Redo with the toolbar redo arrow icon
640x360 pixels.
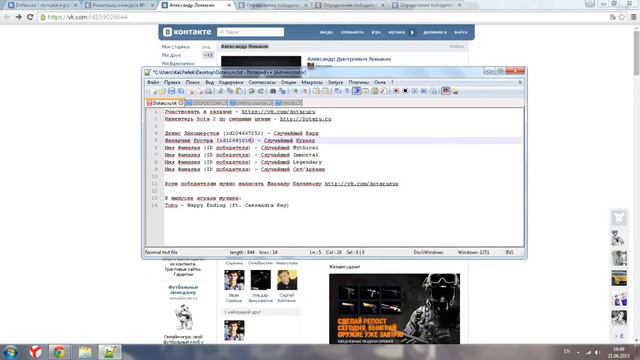point(260,91)
